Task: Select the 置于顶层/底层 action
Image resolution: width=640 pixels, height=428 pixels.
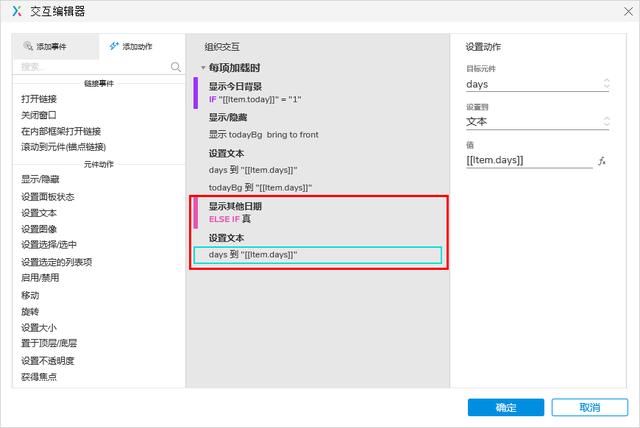Action: point(49,343)
